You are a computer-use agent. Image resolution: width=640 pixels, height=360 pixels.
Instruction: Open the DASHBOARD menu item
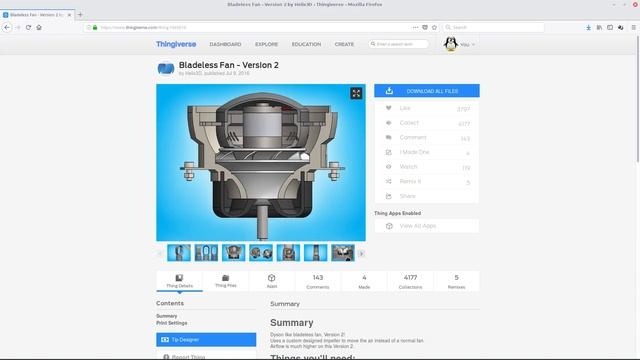click(x=225, y=44)
